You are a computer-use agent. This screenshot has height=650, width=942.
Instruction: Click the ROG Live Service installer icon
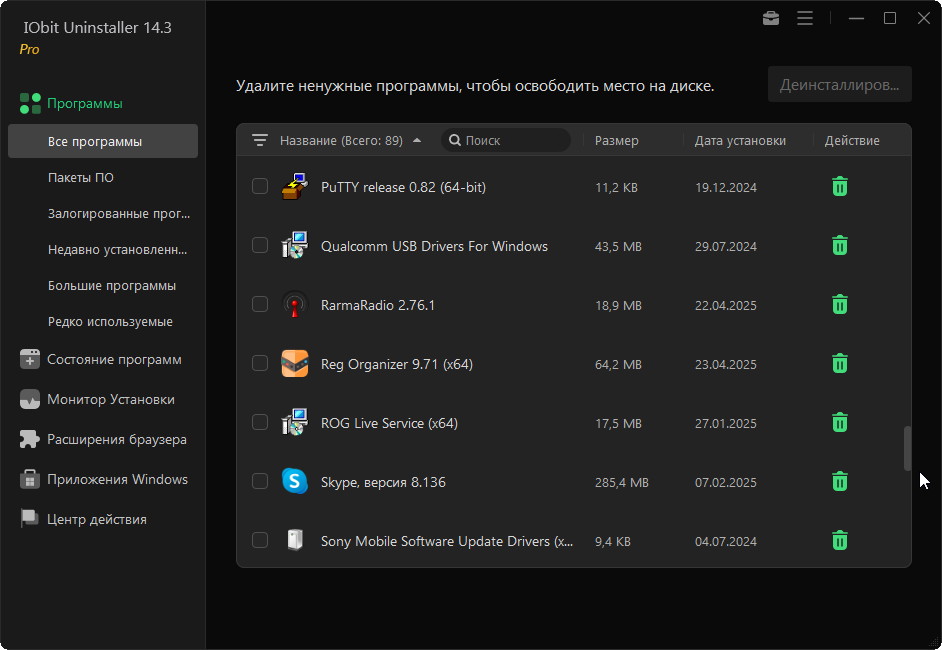point(294,422)
